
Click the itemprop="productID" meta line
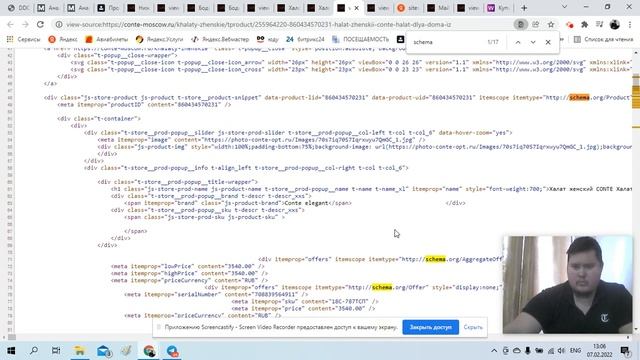point(144,104)
